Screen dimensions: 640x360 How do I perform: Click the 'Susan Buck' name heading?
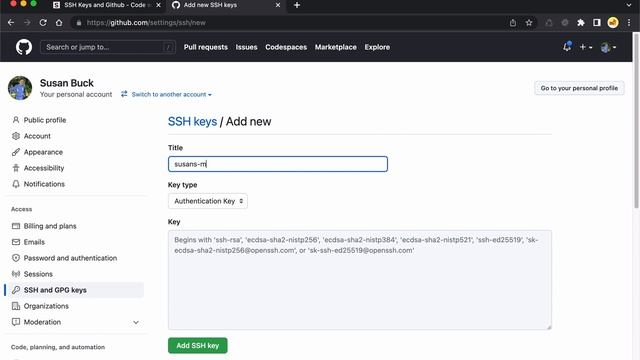67,83
